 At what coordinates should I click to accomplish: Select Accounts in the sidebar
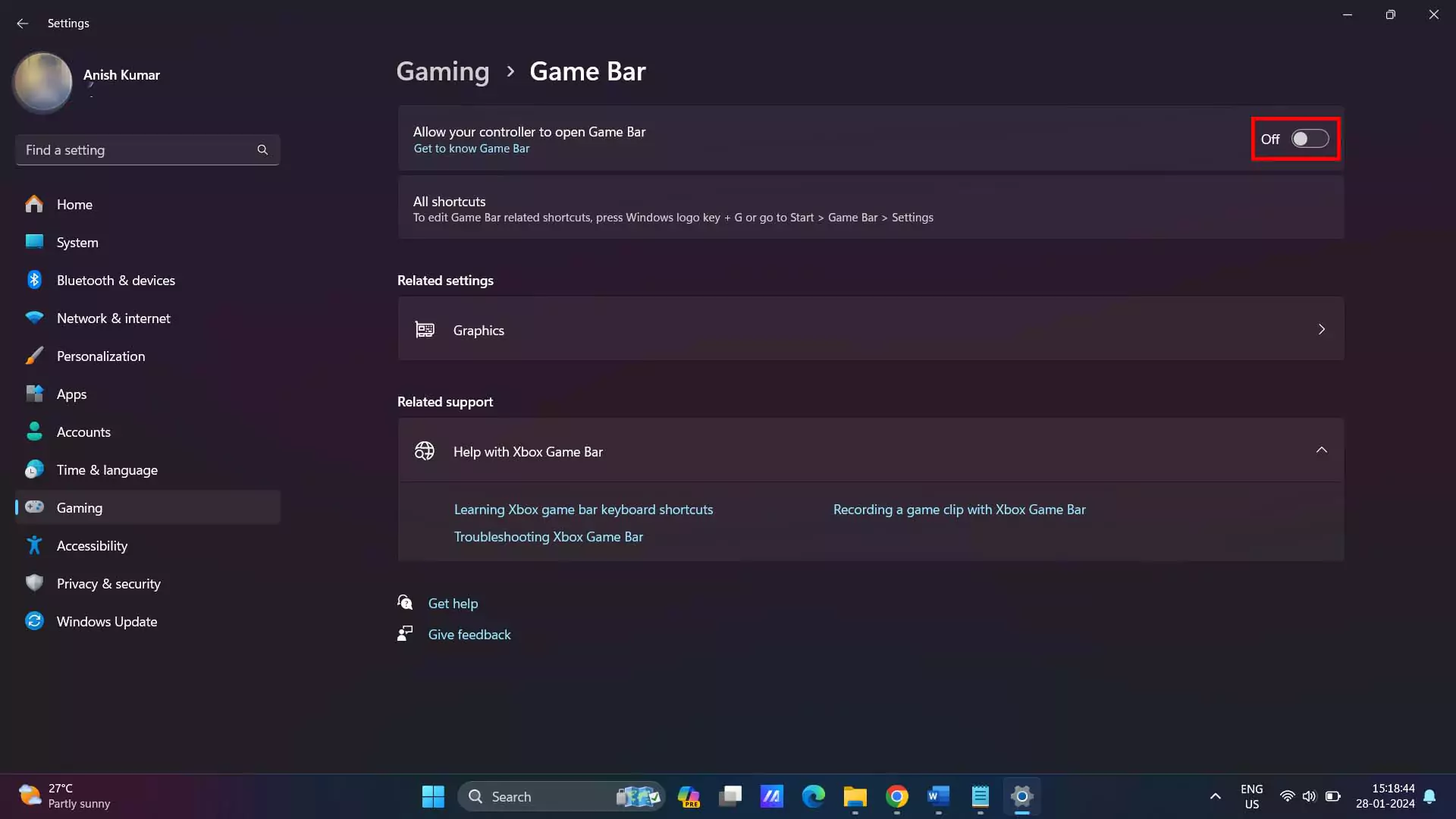pos(148,432)
